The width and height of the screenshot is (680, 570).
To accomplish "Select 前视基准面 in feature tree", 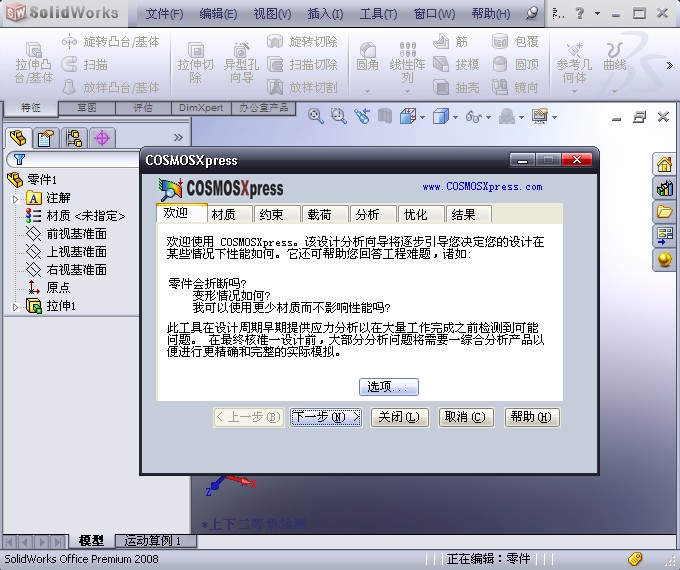I will tap(66, 234).
